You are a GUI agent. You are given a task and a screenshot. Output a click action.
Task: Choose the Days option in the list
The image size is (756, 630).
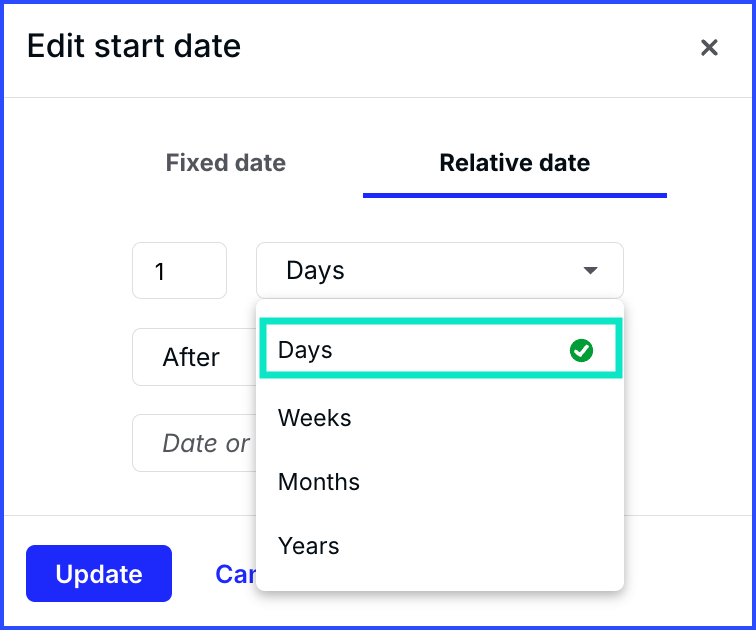coord(441,349)
